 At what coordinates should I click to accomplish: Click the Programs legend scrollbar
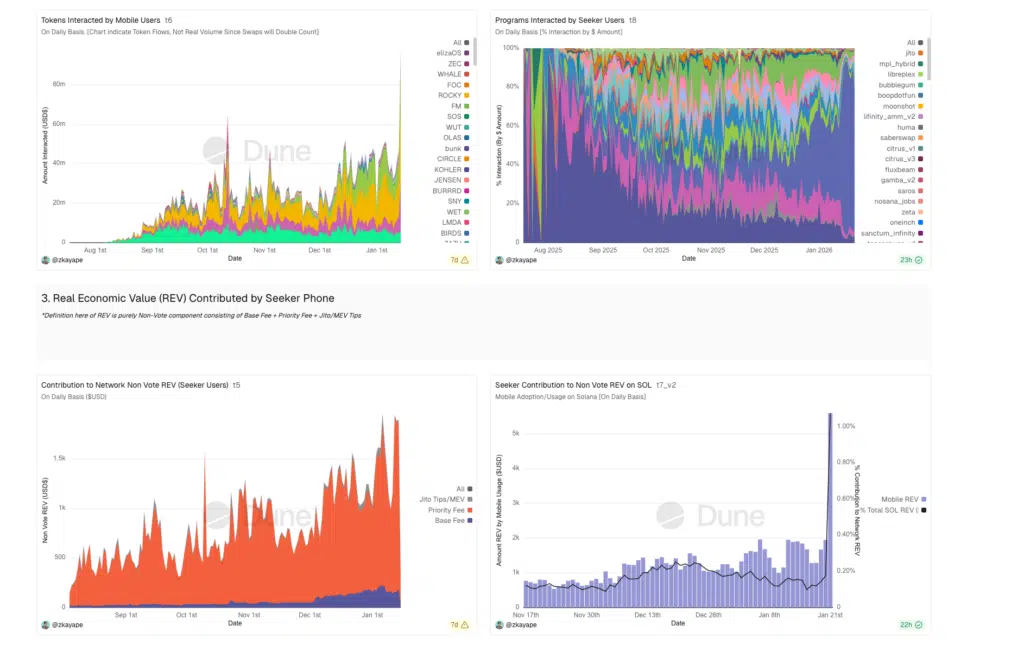click(929, 60)
